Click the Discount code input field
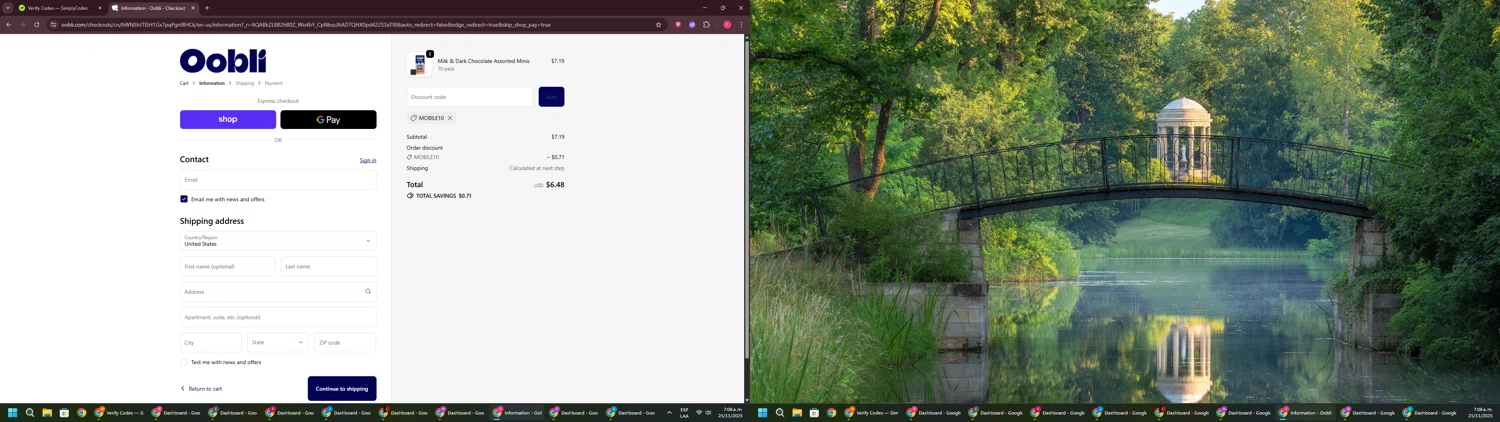Viewport: 1500px width, 422px height. click(470, 97)
